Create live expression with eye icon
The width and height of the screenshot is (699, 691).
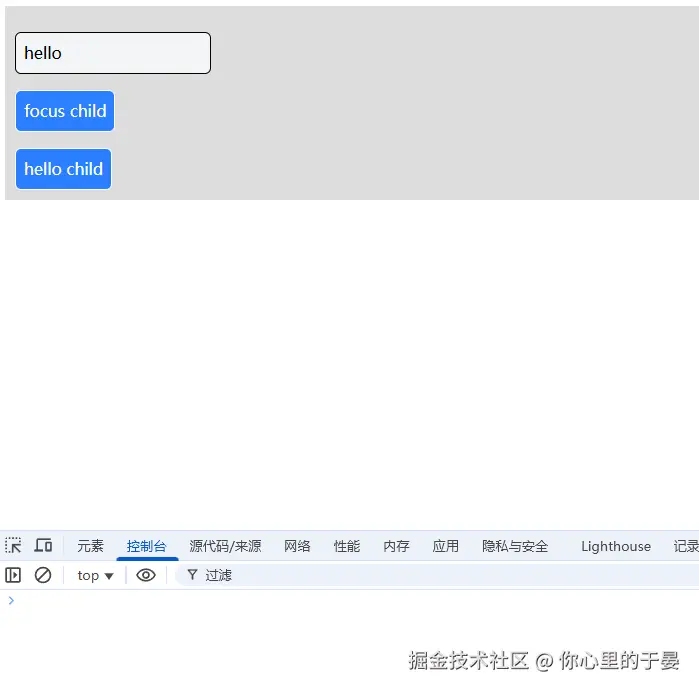146,575
